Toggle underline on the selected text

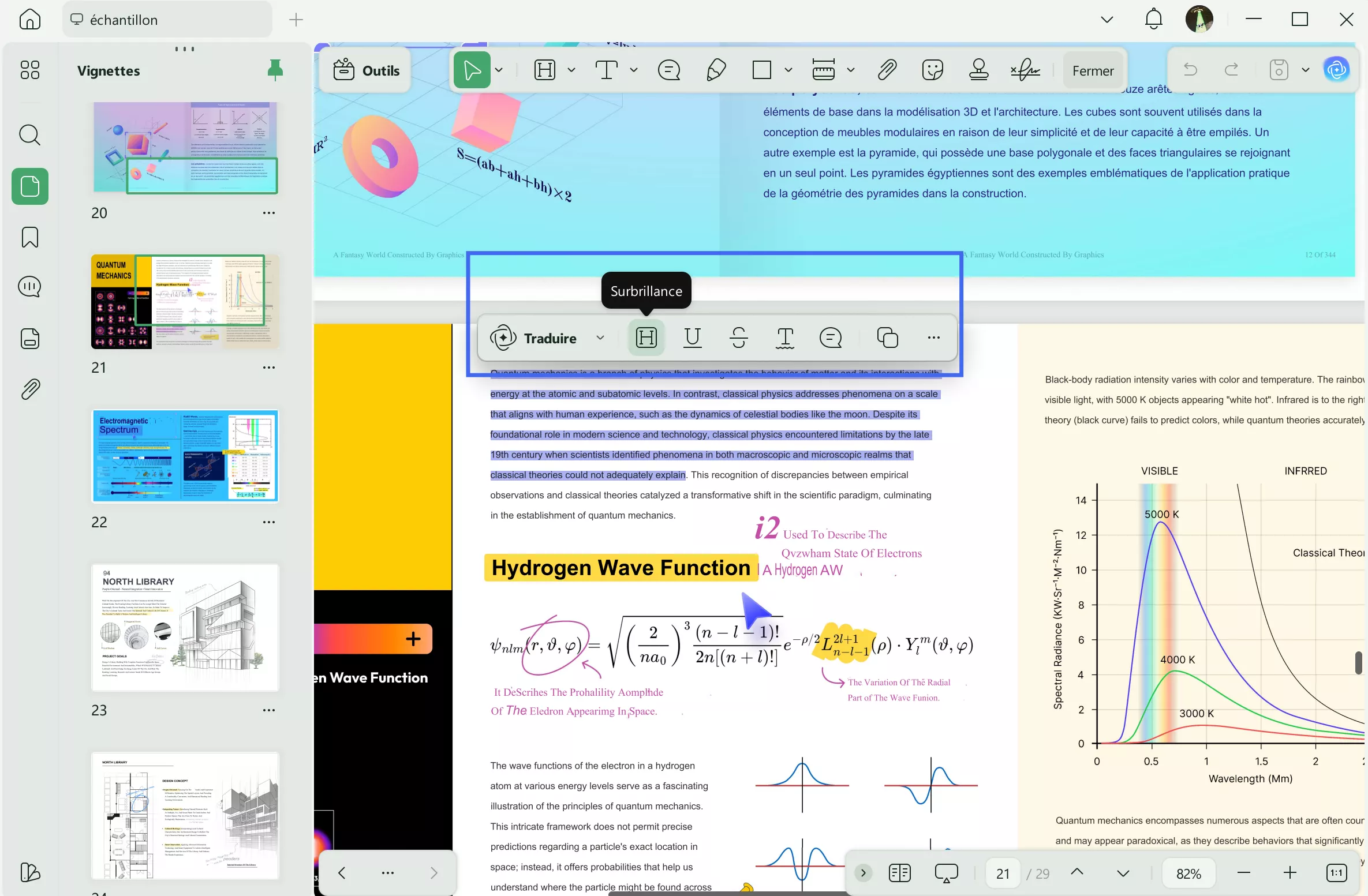[x=693, y=338]
